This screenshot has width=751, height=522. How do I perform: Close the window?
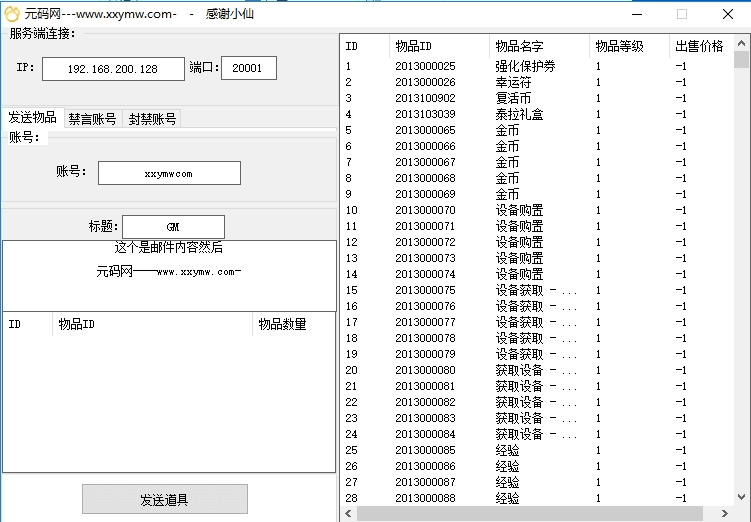coord(728,14)
